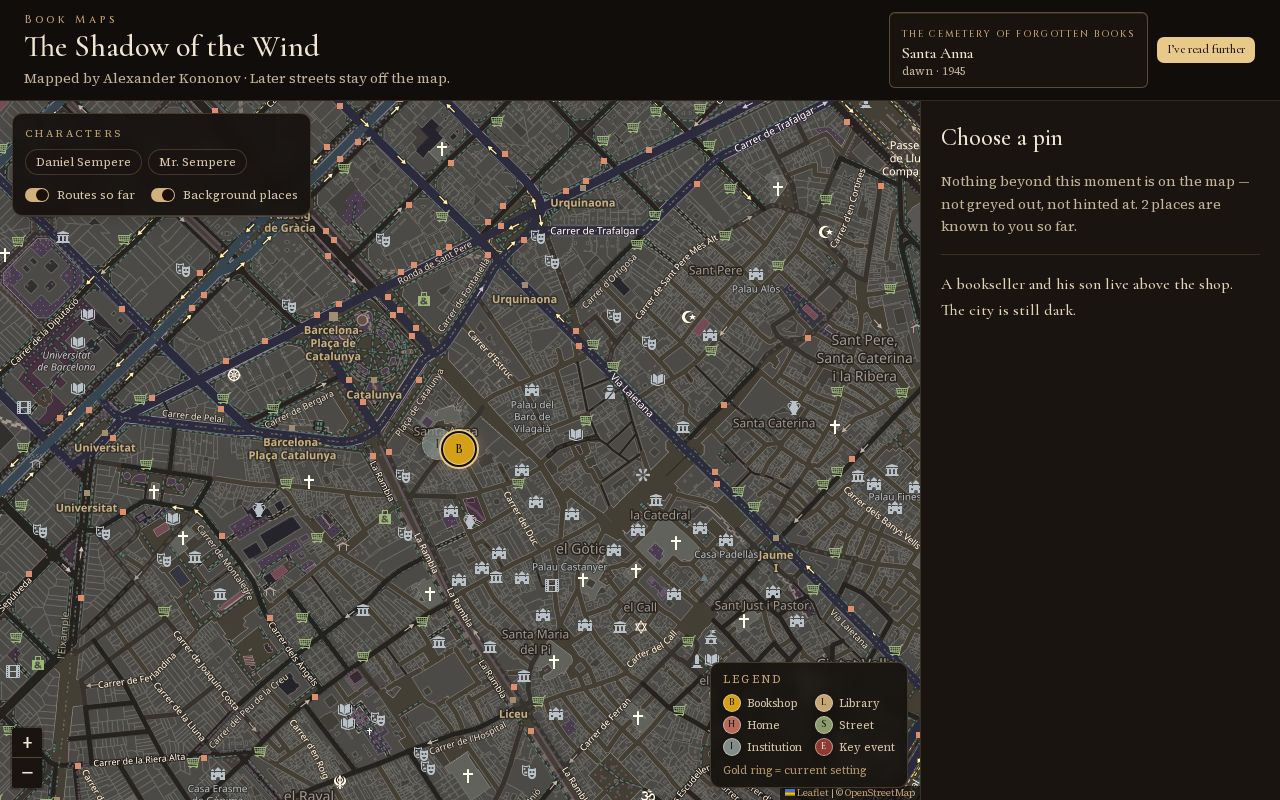Open the Cemetery of Forgotten Books chapter card
1280x800 pixels.
1018,50
